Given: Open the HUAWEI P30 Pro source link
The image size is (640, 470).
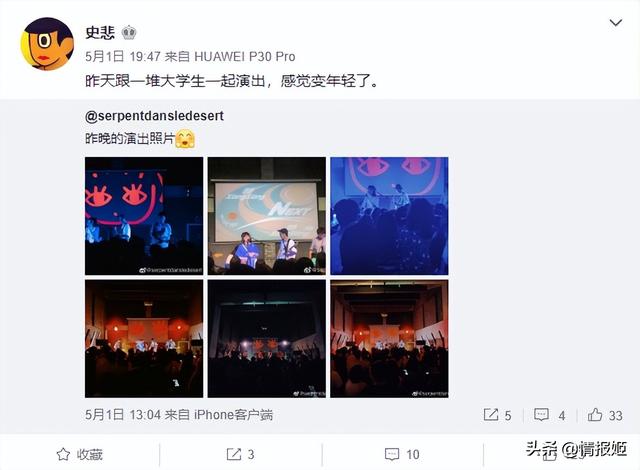Looking at the screenshot, I should pos(244,56).
